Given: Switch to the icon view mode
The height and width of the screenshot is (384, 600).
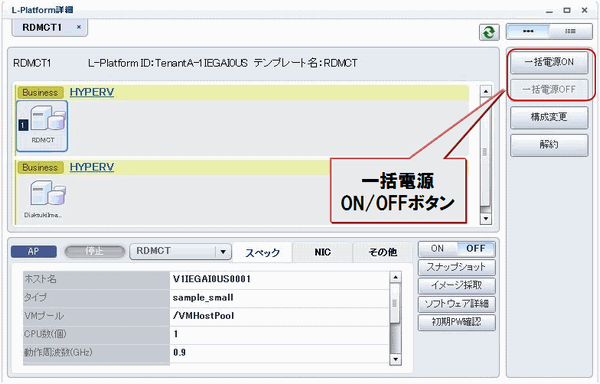Looking at the screenshot, I should (x=528, y=31).
